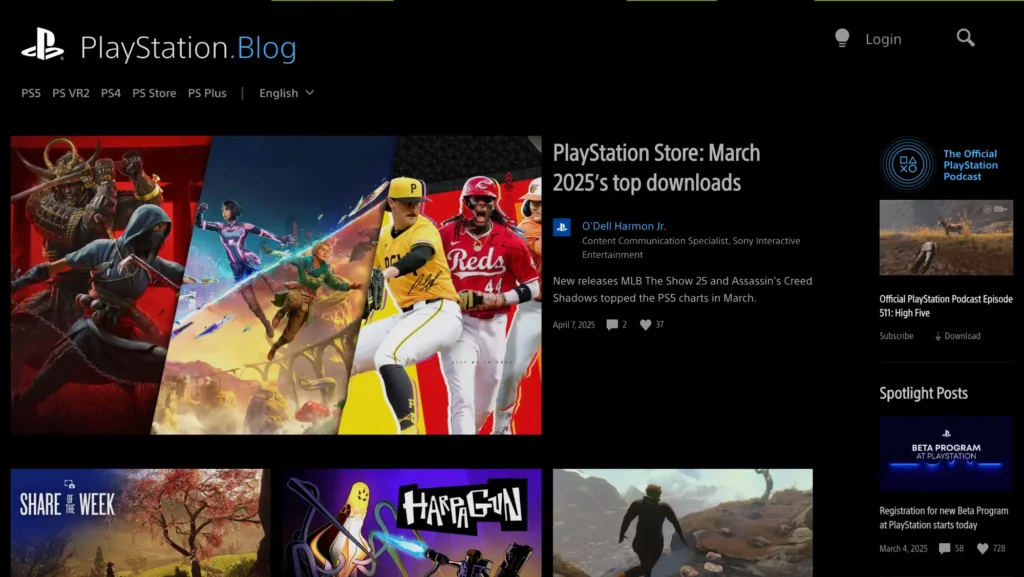Click the PlayStation logo icon

pos(42,44)
